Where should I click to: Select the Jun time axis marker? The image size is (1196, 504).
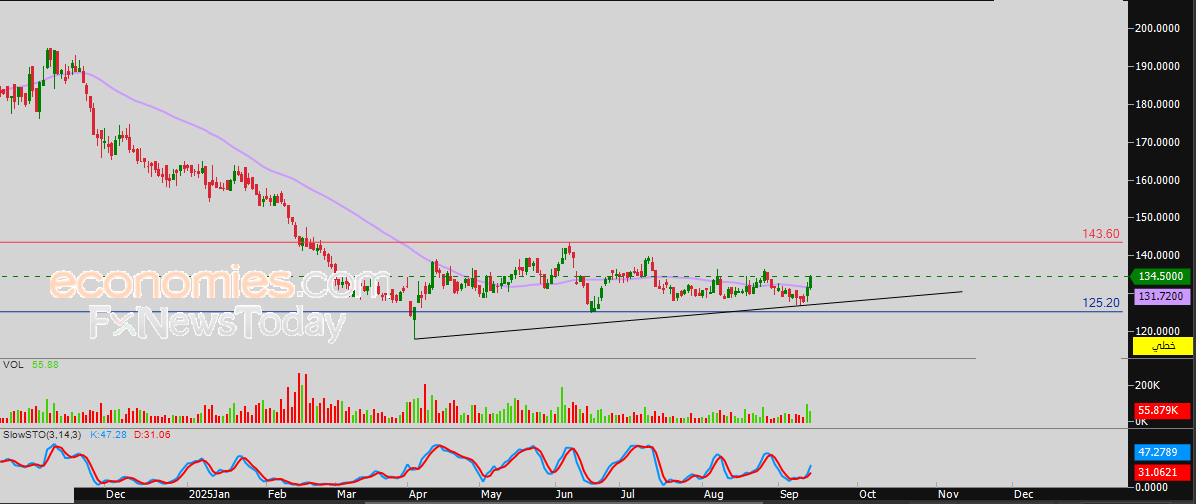[x=564, y=495]
